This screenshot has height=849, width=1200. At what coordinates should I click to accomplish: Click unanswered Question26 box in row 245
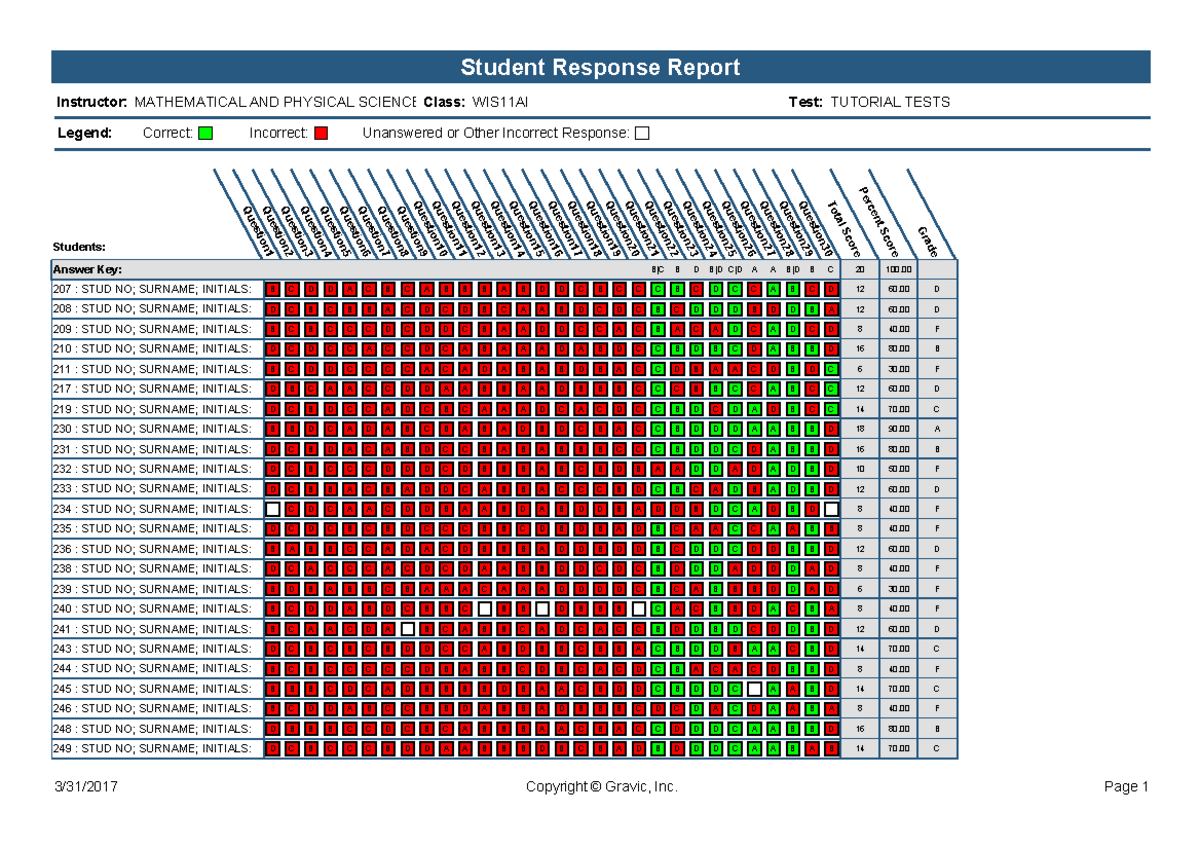click(x=754, y=689)
